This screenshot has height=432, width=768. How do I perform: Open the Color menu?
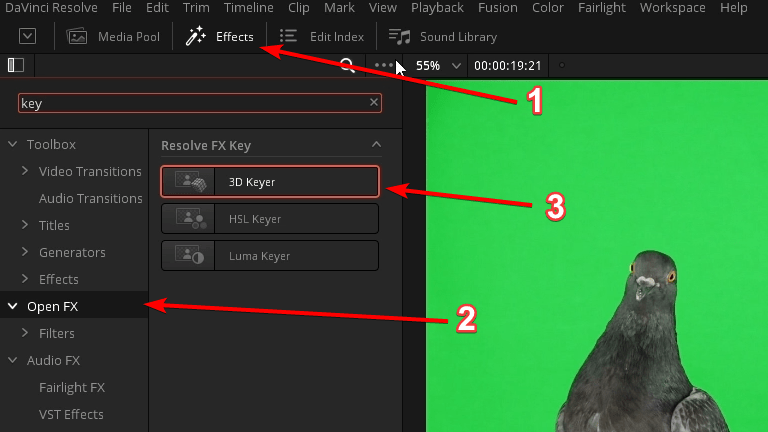pos(548,8)
